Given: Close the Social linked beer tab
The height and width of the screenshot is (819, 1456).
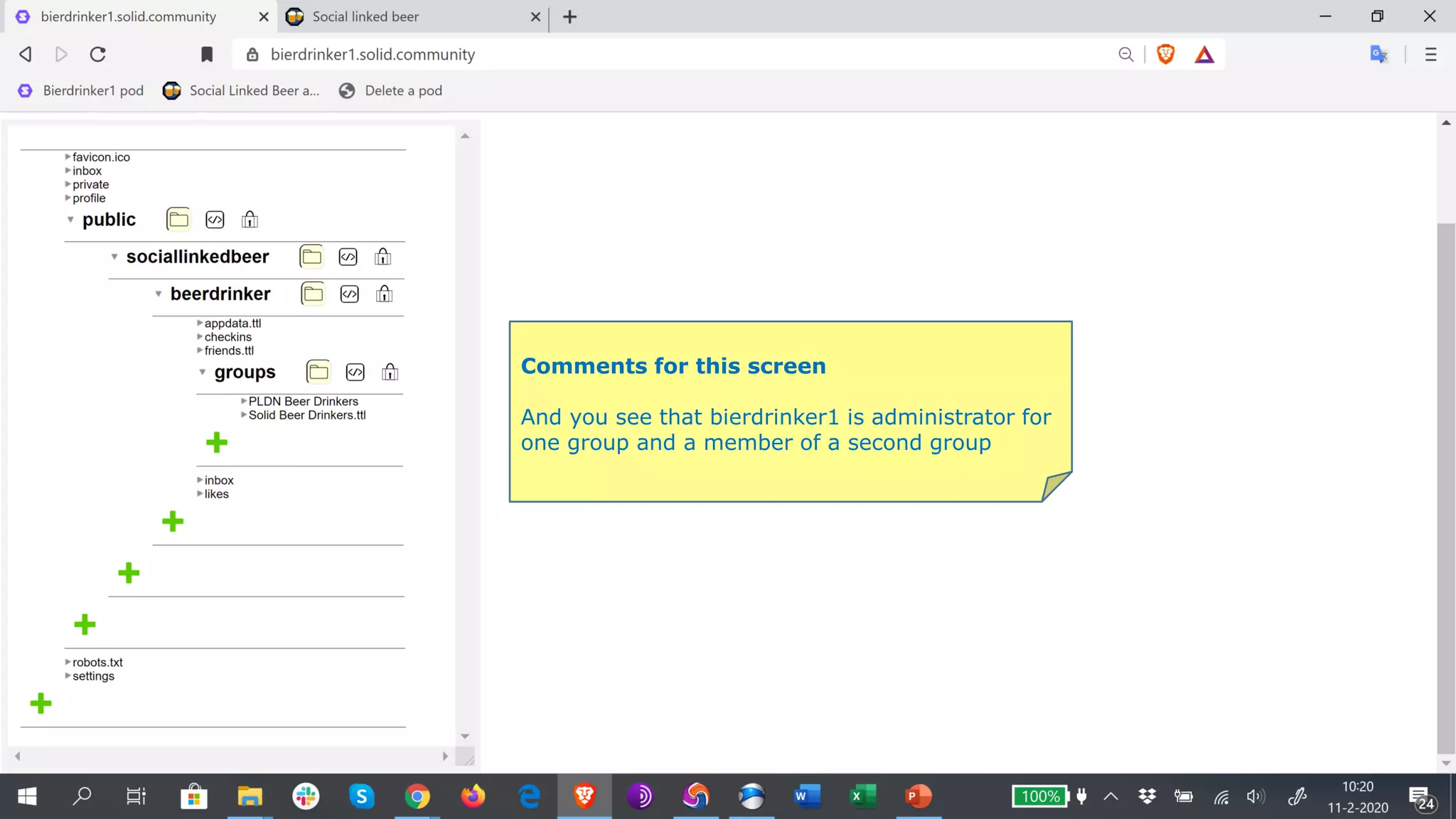Looking at the screenshot, I should [535, 16].
